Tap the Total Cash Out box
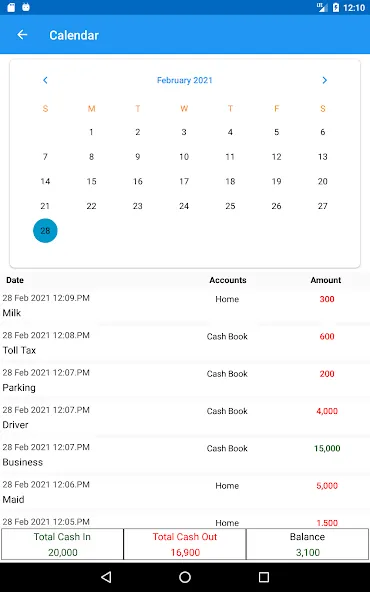Screen dimensions: 370x592 coord(185,544)
